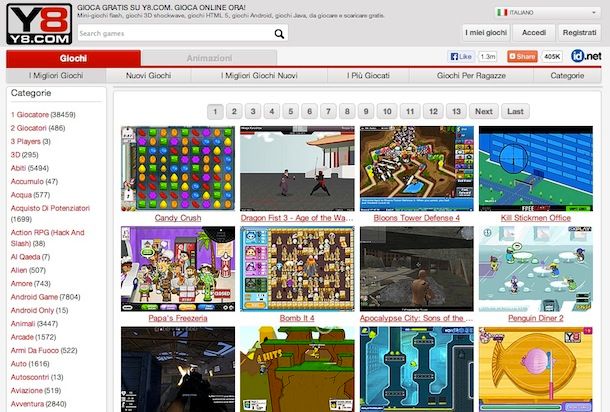Image resolution: width=610 pixels, height=412 pixels.
Task: Click the Apocalypse City title link
Action: click(x=416, y=318)
